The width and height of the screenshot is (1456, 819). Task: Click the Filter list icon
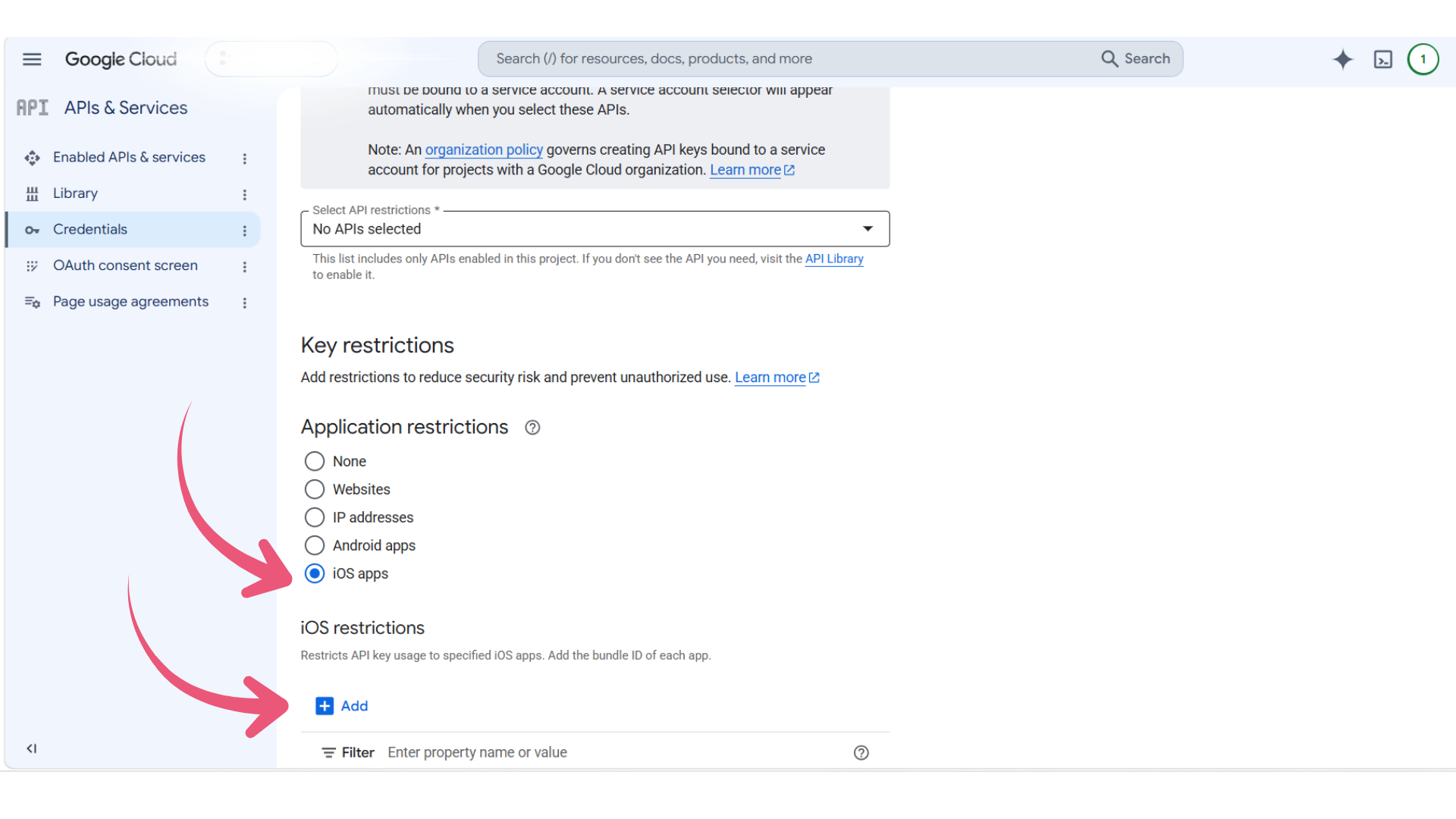(328, 753)
